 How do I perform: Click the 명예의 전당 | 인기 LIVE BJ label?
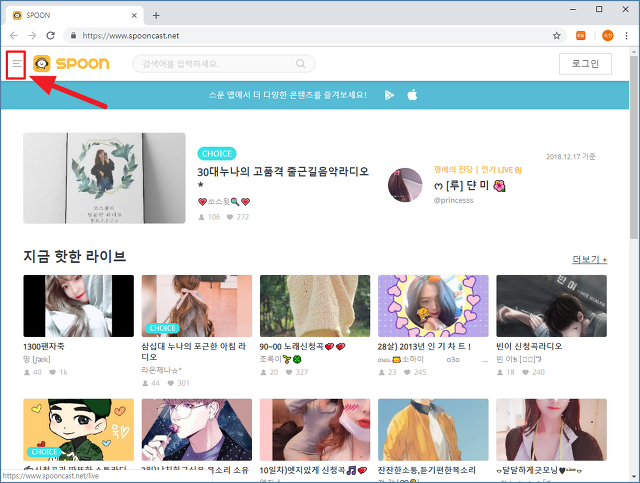(x=478, y=169)
